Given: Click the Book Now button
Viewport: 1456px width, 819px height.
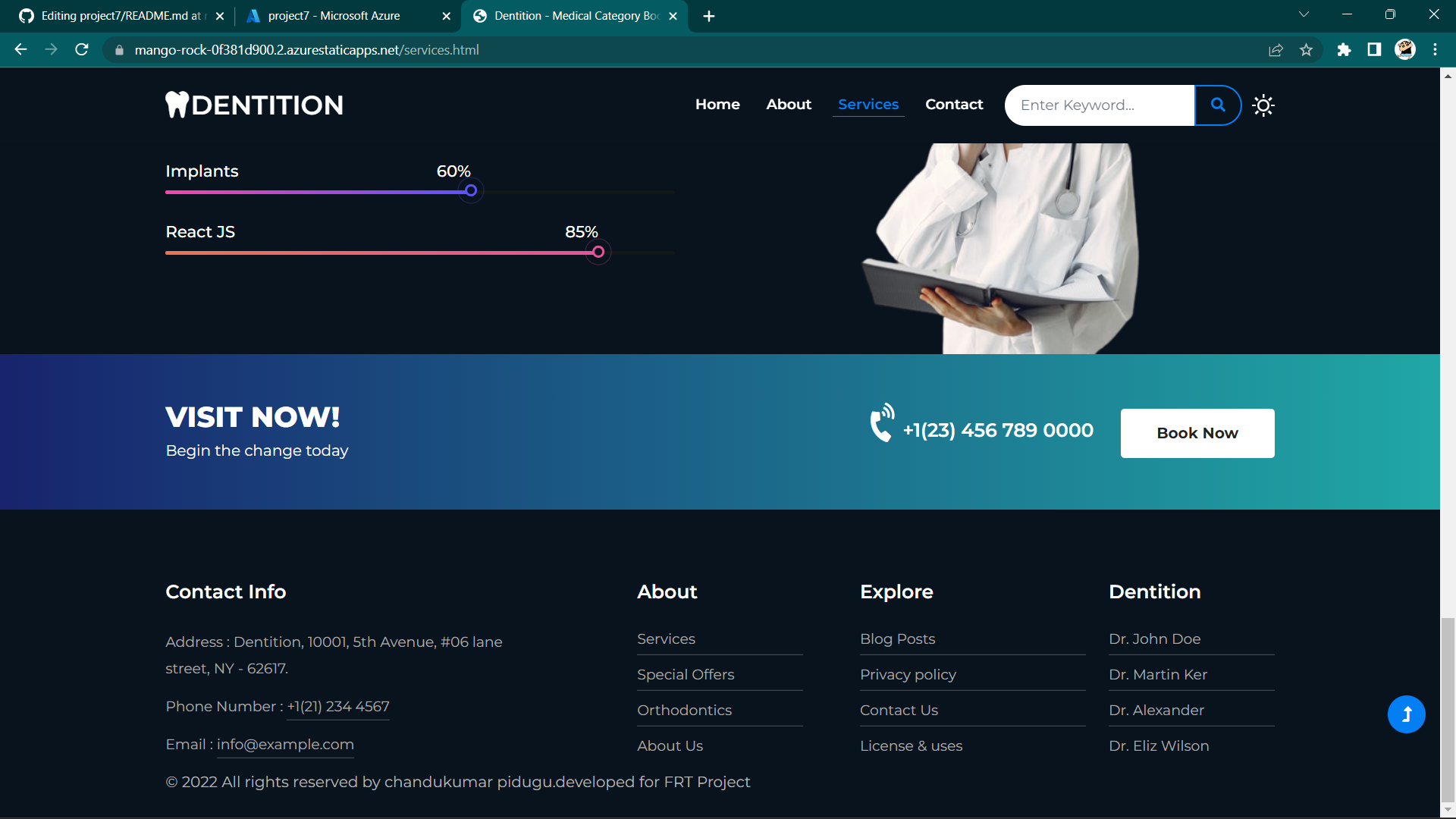Looking at the screenshot, I should (1197, 433).
